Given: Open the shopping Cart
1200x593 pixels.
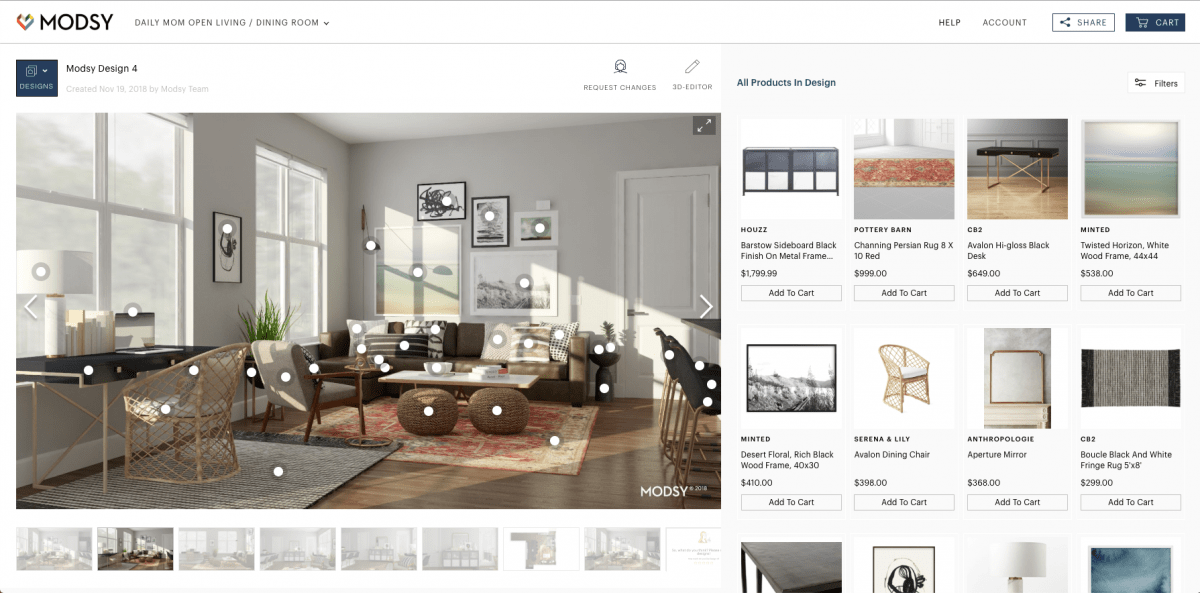Looking at the screenshot, I should point(1155,22).
